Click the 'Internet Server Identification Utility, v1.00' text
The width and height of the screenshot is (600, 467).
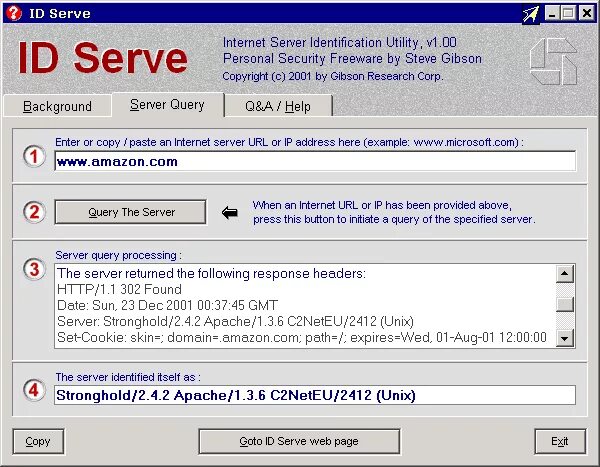click(x=339, y=42)
